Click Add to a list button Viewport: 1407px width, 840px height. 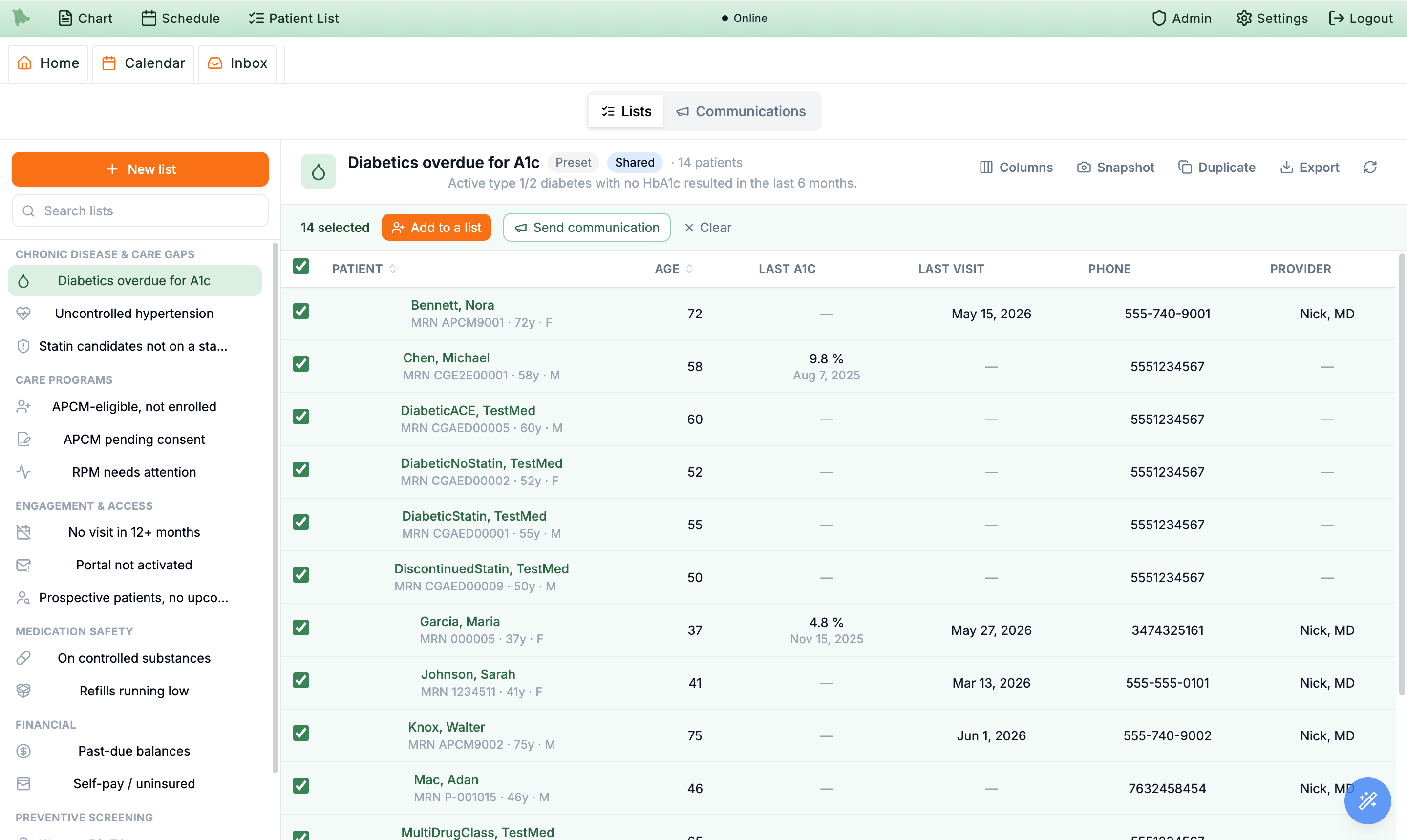[x=436, y=227]
